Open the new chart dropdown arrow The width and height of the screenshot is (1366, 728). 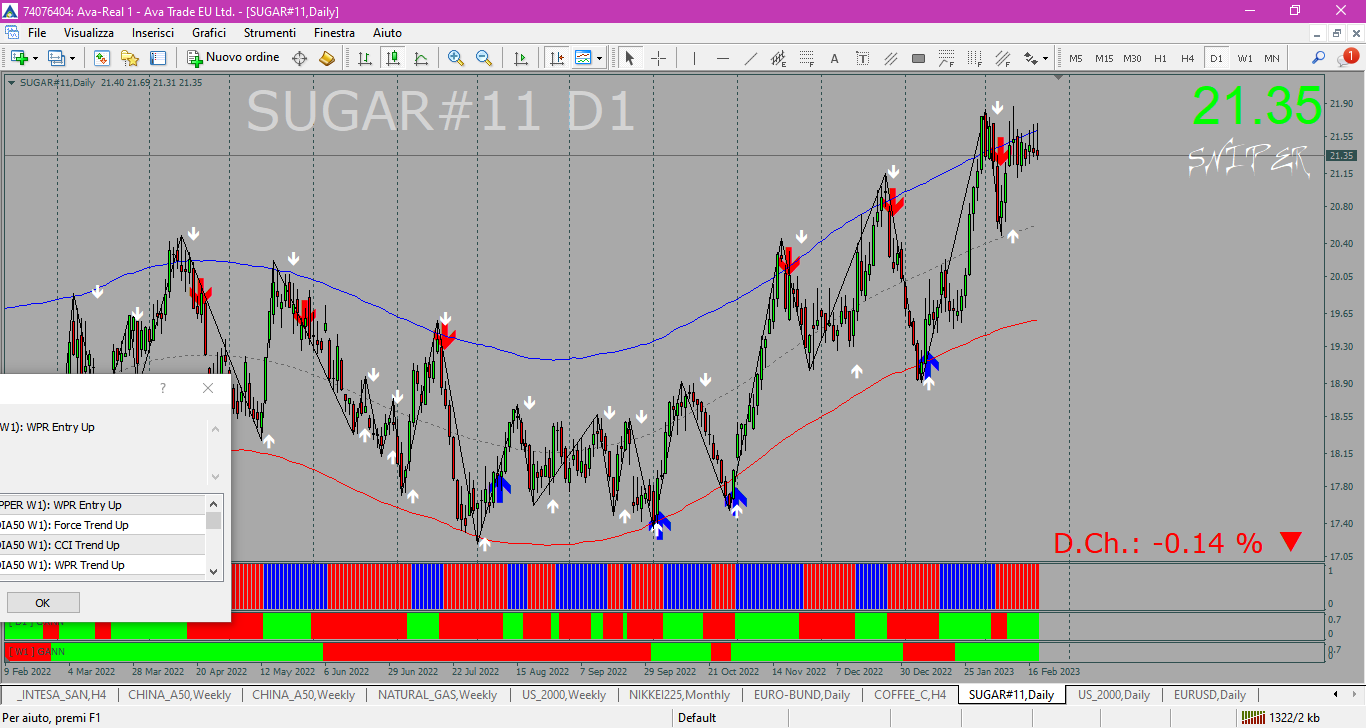[35, 58]
